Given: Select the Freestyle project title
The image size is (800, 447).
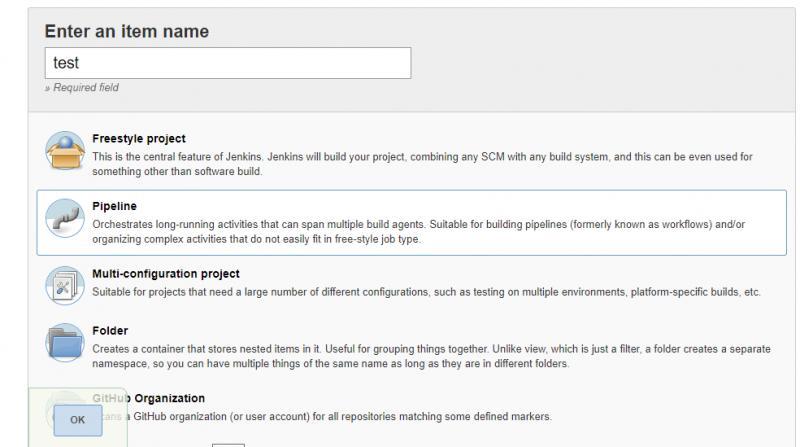Looking at the screenshot, I should pyautogui.click(x=139, y=139).
